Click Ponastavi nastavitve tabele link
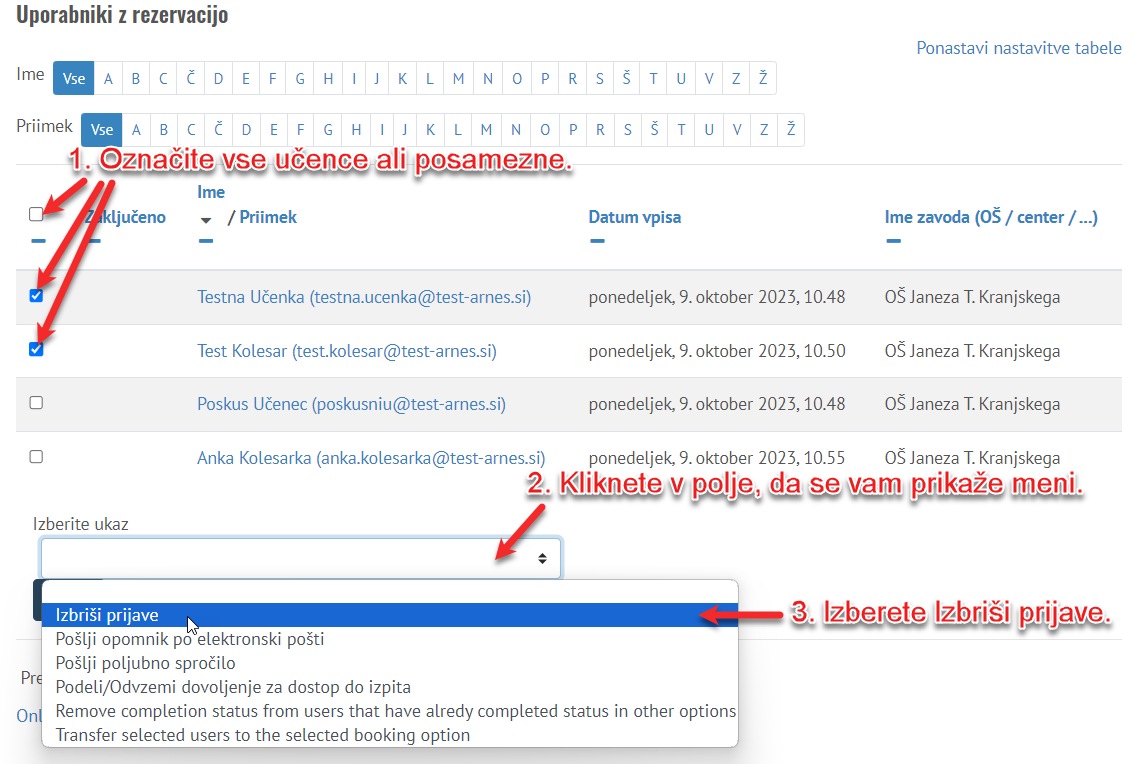The width and height of the screenshot is (1135, 764). tap(1018, 48)
